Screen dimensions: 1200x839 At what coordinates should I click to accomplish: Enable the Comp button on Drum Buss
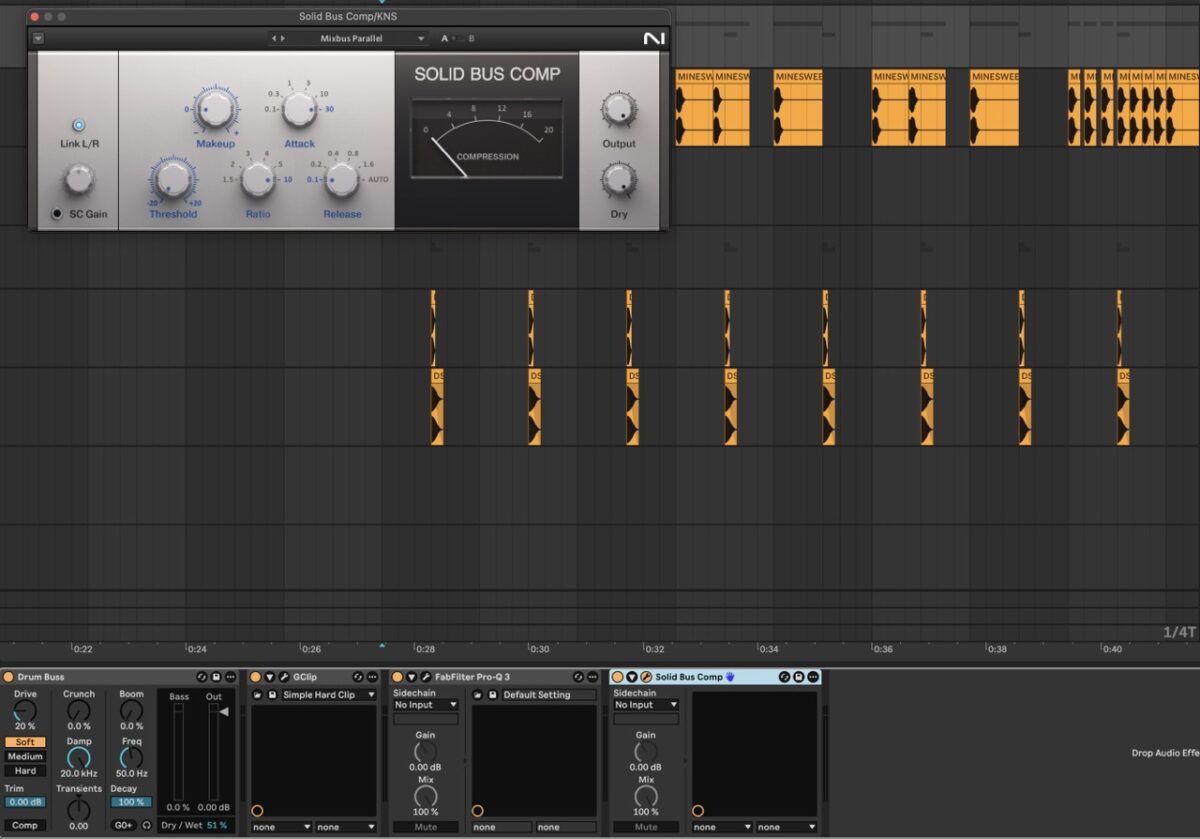pos(25,825)
